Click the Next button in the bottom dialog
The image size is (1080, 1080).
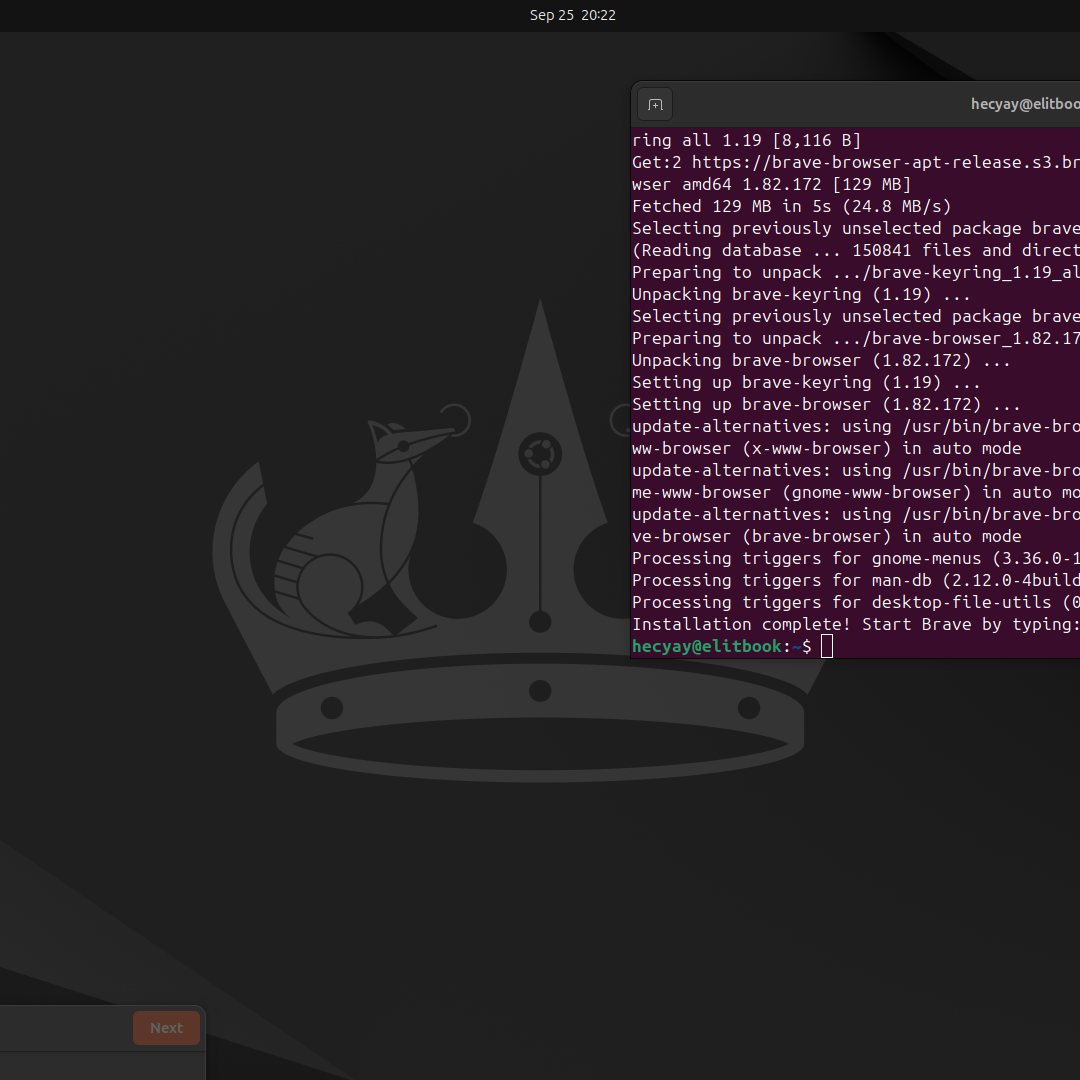point(167,1028)
